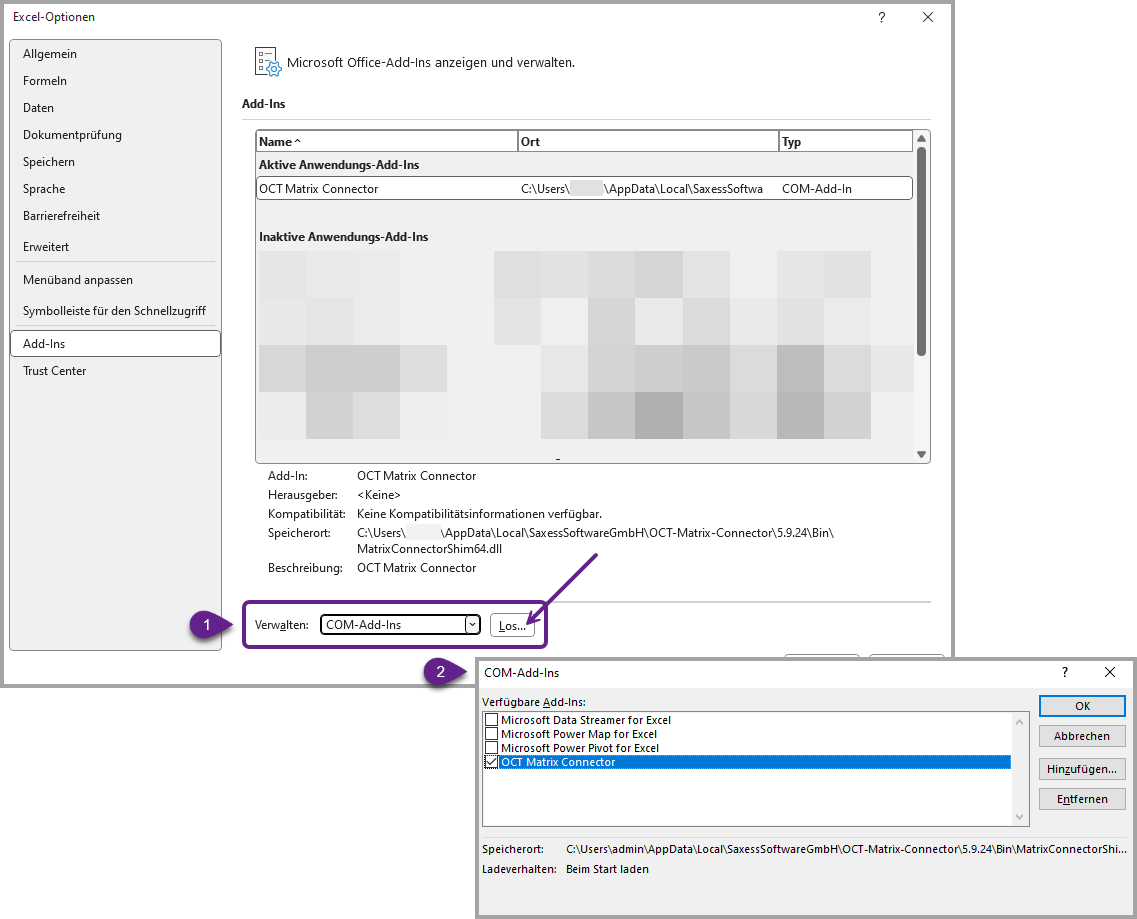
Task: Click the Los... button
Action: pos(512,625)
